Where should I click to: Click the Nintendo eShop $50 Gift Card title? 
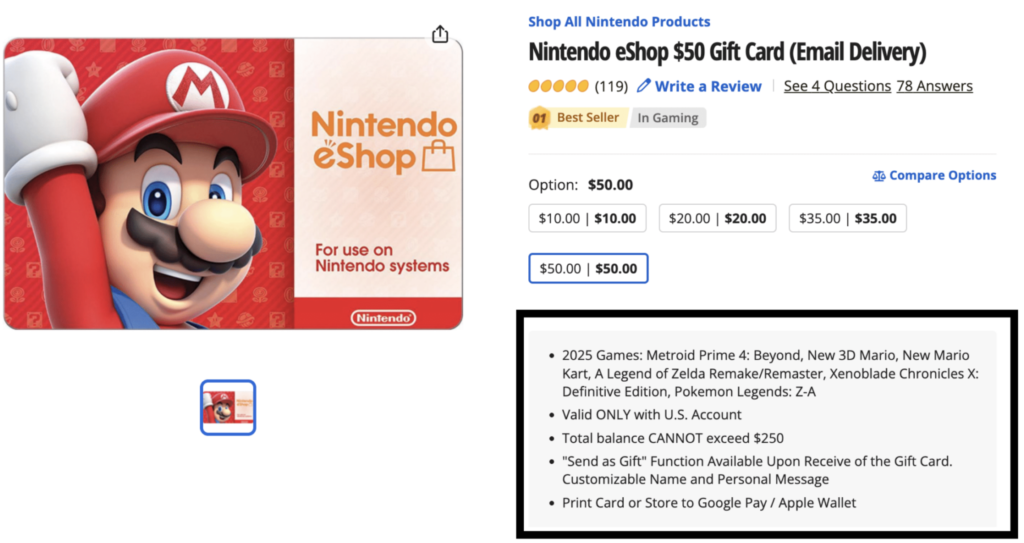727,52
